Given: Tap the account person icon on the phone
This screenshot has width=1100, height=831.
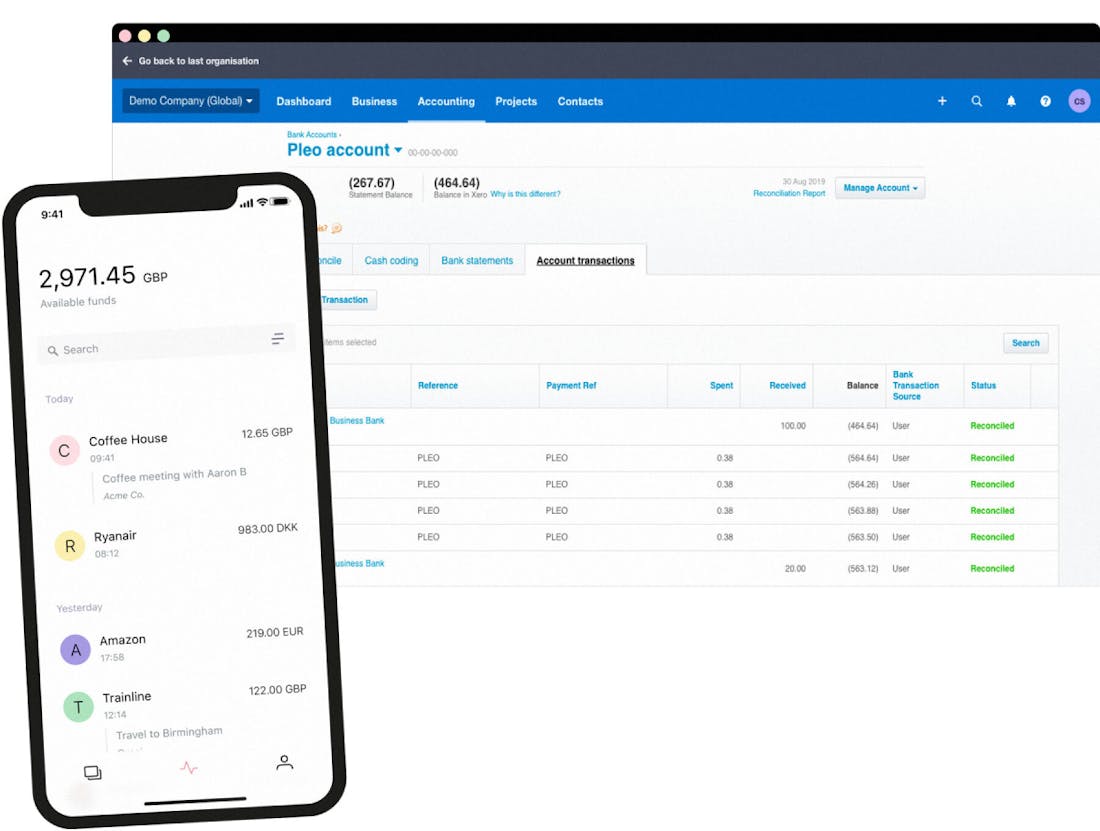Looking at the screenshot, I should (283, 762).
